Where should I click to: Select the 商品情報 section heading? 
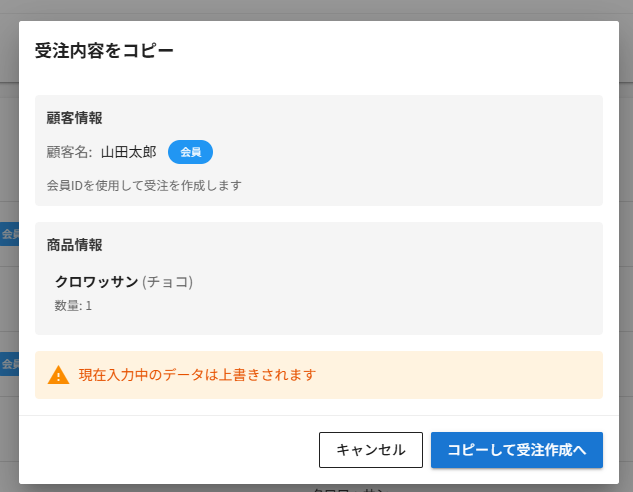[x=74, y=245]
